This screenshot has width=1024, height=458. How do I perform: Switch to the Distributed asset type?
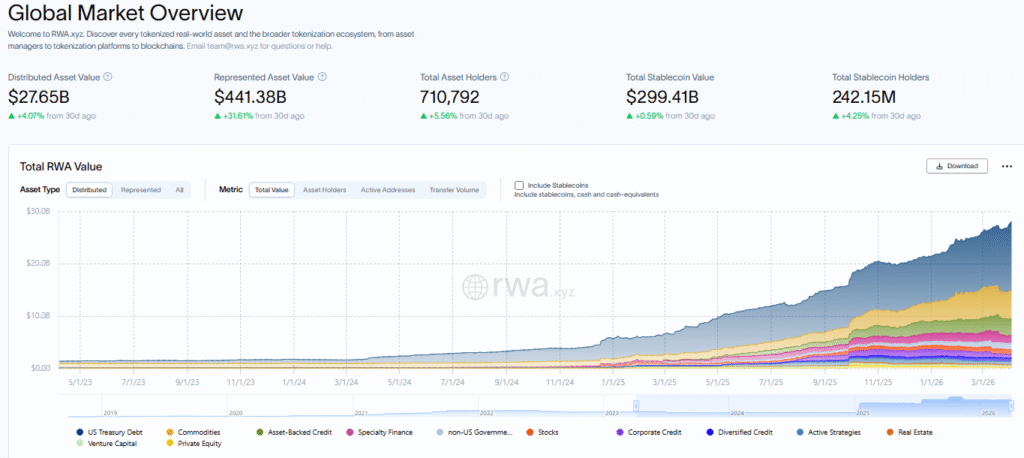pyautogui.click(x=89, y=189)
